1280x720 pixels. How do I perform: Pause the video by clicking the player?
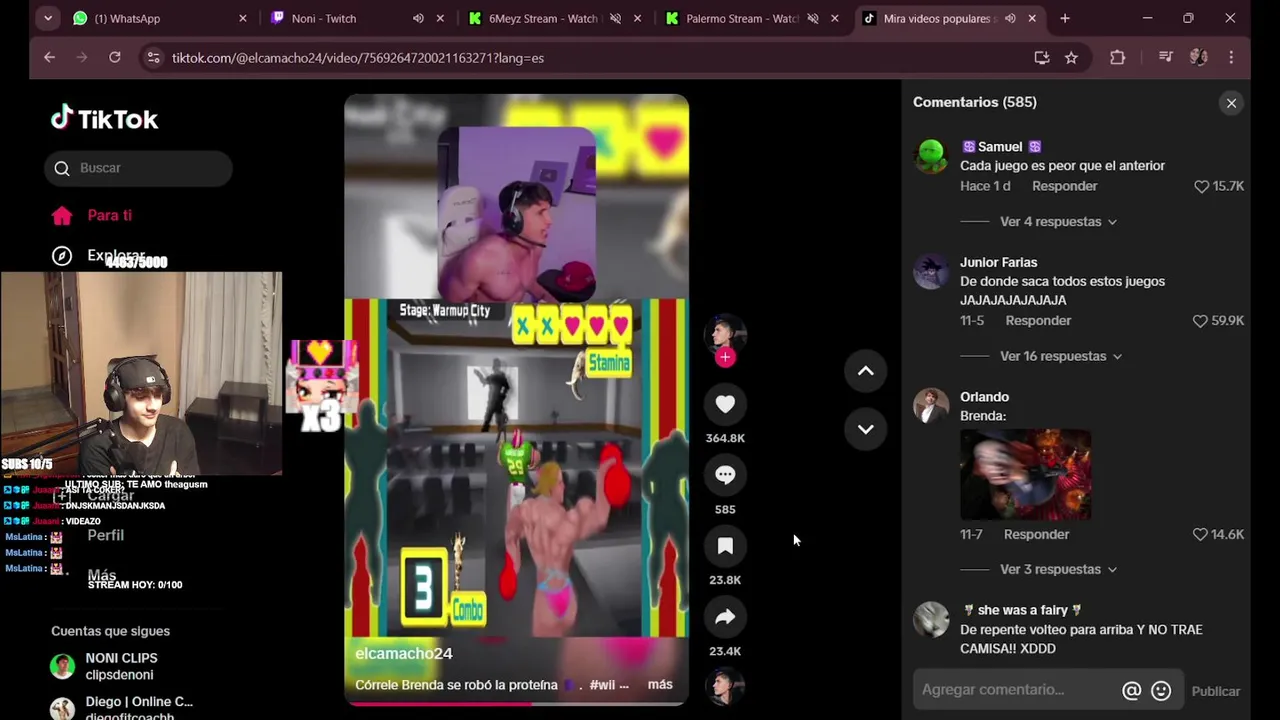click(x=516, y=400)
